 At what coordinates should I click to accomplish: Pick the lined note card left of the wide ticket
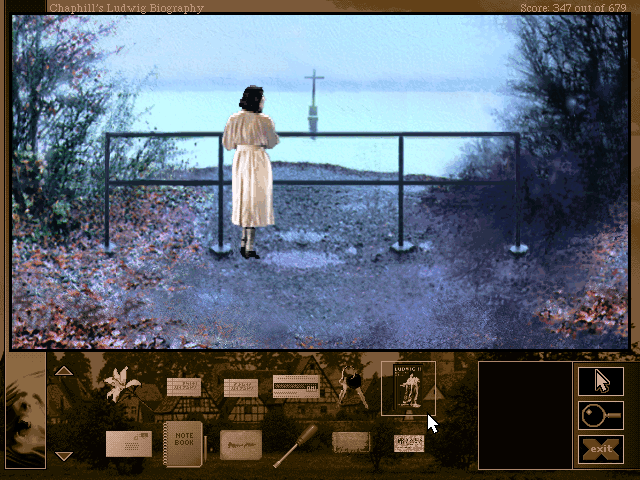pos(241,388)
